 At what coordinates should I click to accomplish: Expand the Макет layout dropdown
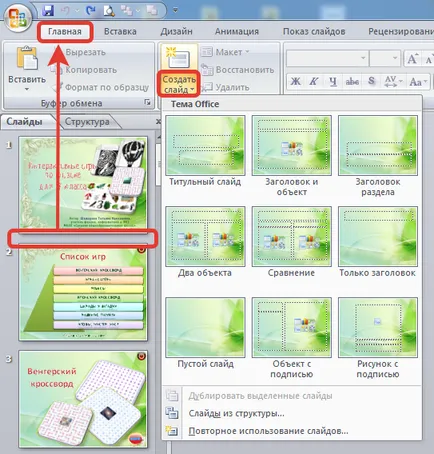[225, 52]
